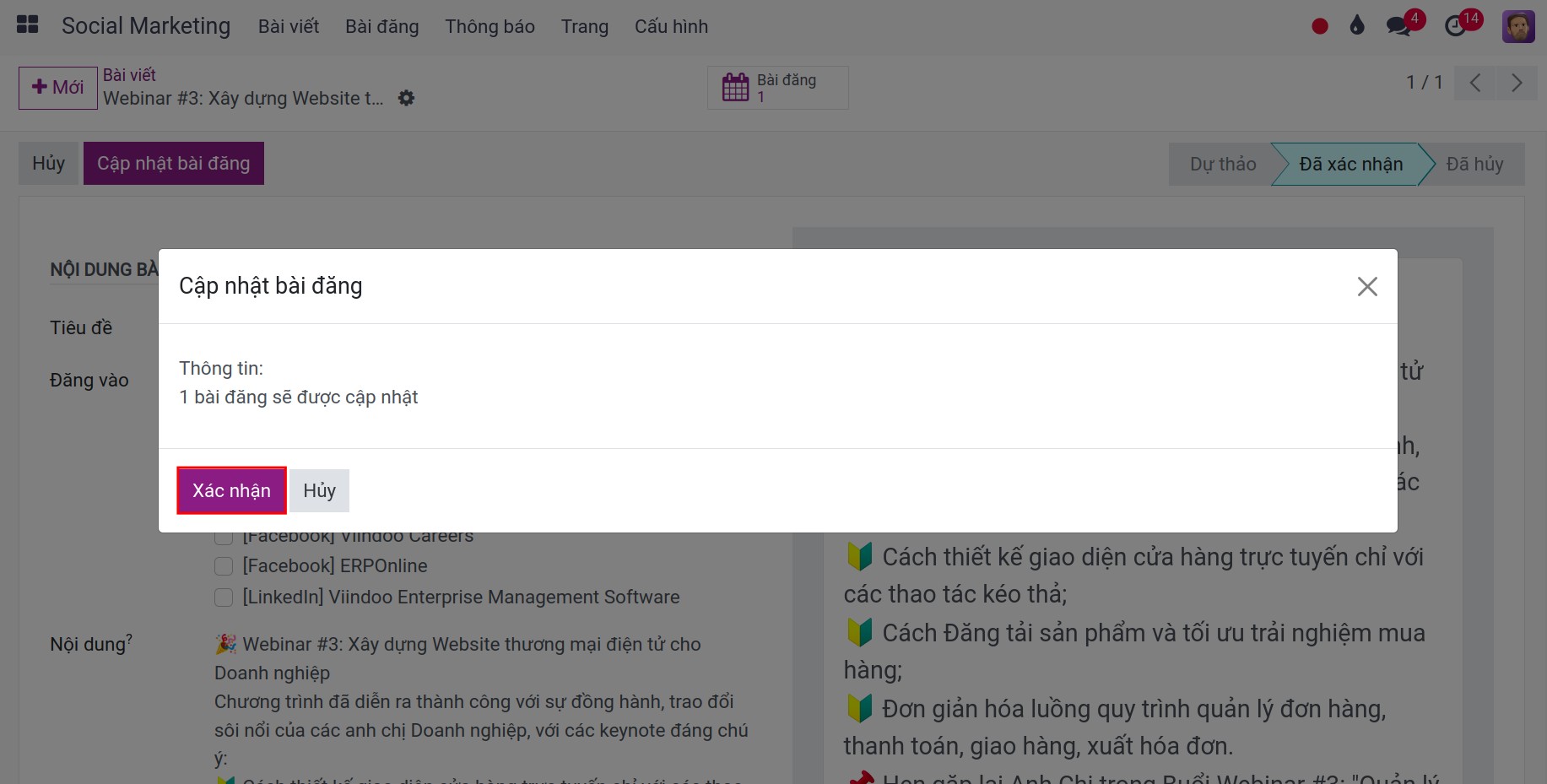Screen dimensions: 1547x784
Task: Tick the [Facebook] ERPOnline checkbox
Action: coord(224,566)
